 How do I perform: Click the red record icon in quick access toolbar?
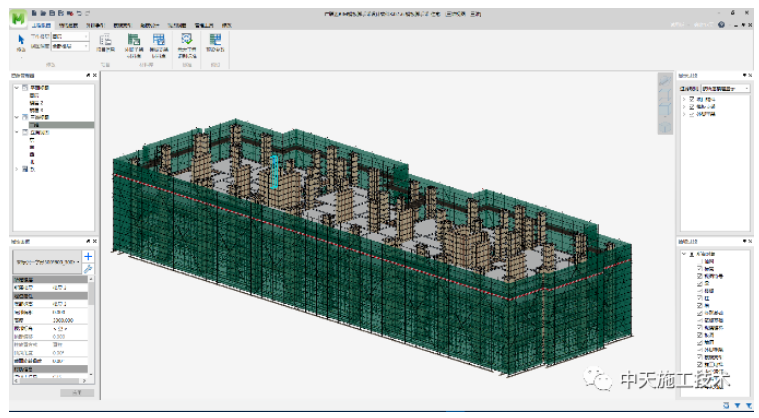(70, 14)
